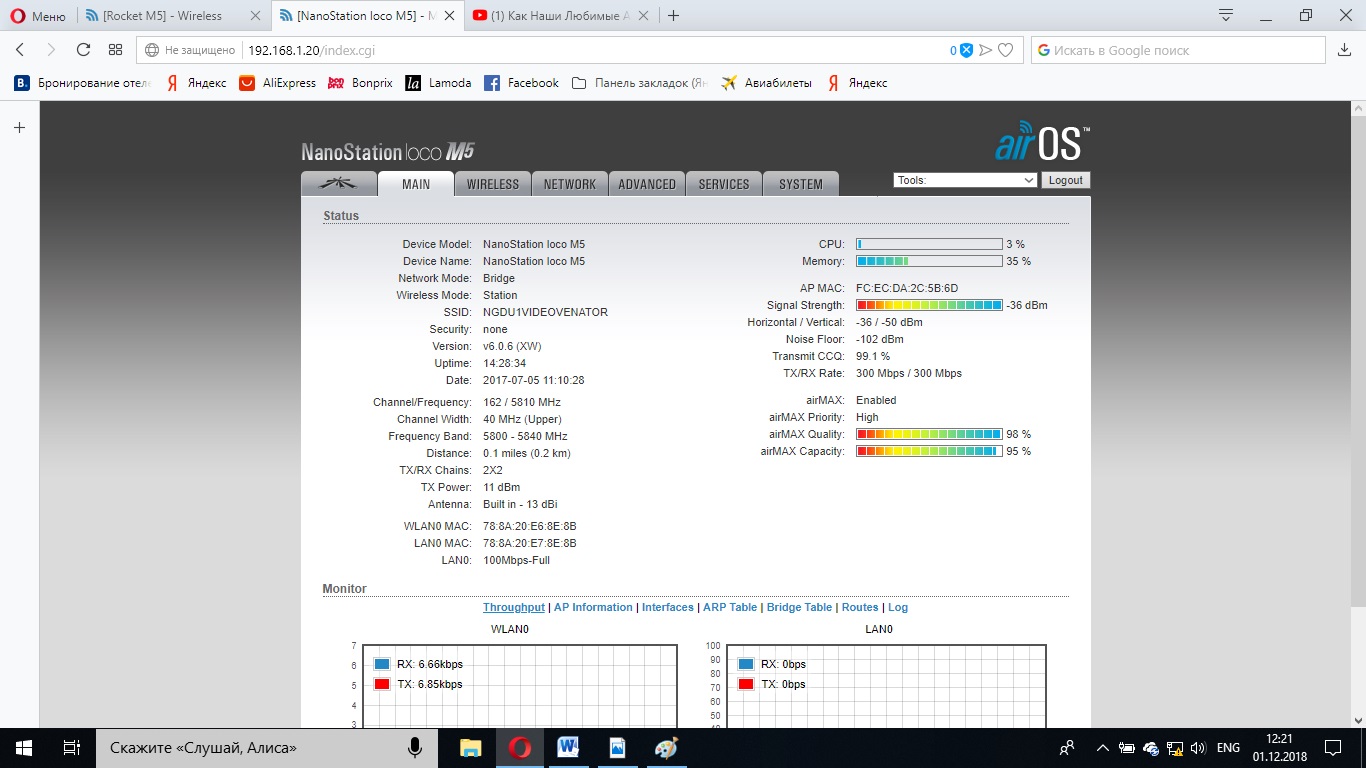
Task: Open the WIRELESS settings tab
Action: 492,184
